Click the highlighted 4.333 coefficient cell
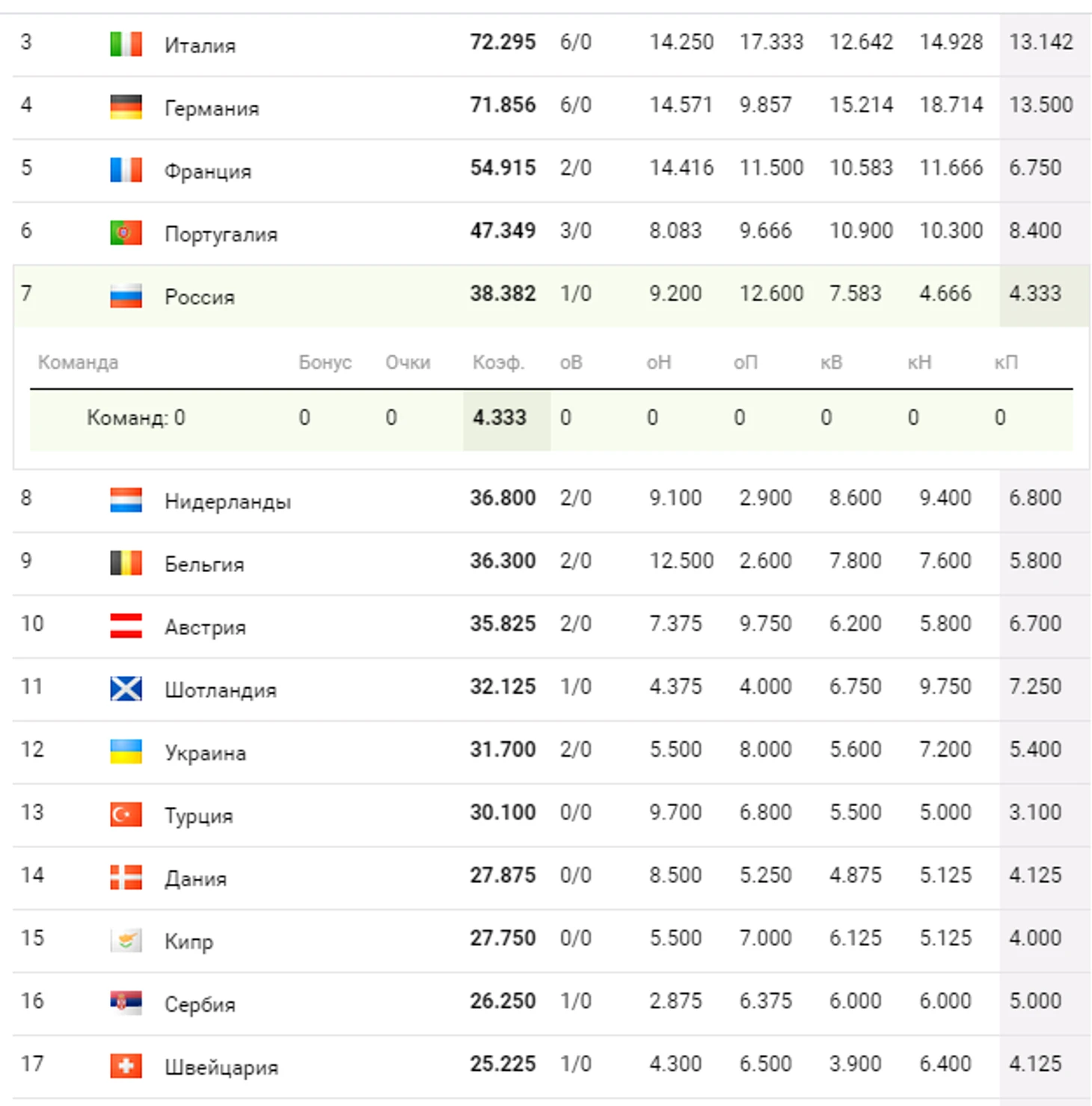The image size is (1092, 1106). [x=500, y=417]
